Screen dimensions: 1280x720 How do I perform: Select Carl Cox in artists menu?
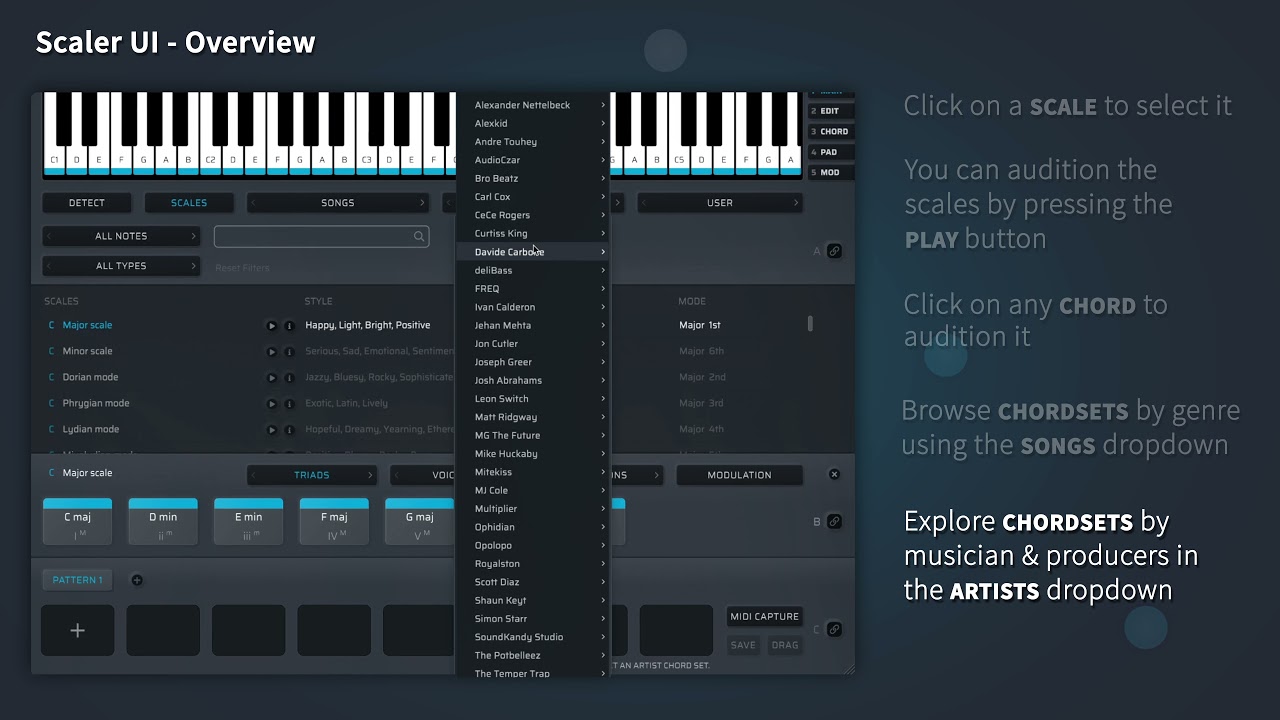click(x=533, y=197)
